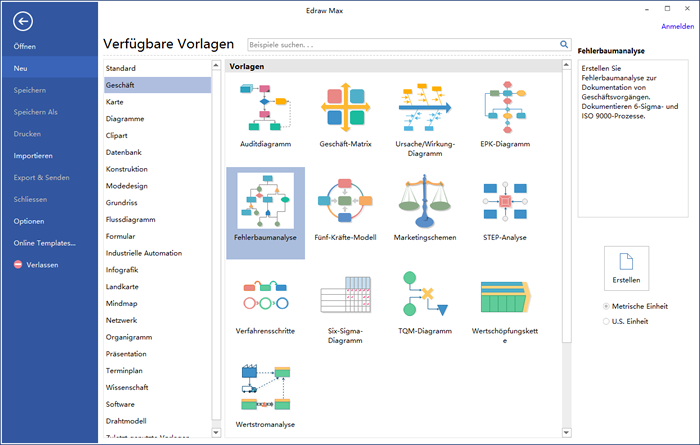Viewport: 700px width, 445px height.
Task: Select the Neu menu item
Action: (x=49, y=68)
